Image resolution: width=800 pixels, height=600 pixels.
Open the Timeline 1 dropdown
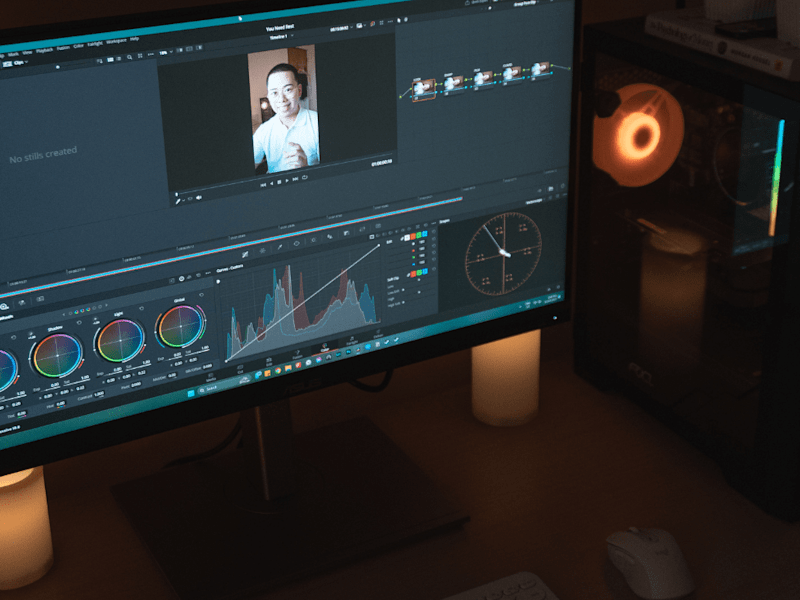[x=280, y=37]
